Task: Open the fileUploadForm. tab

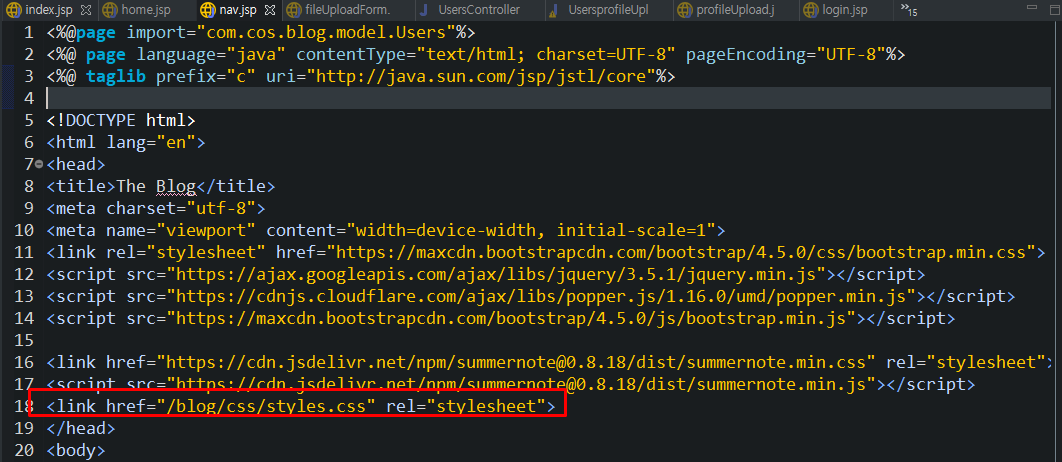Action: (339, 10)
